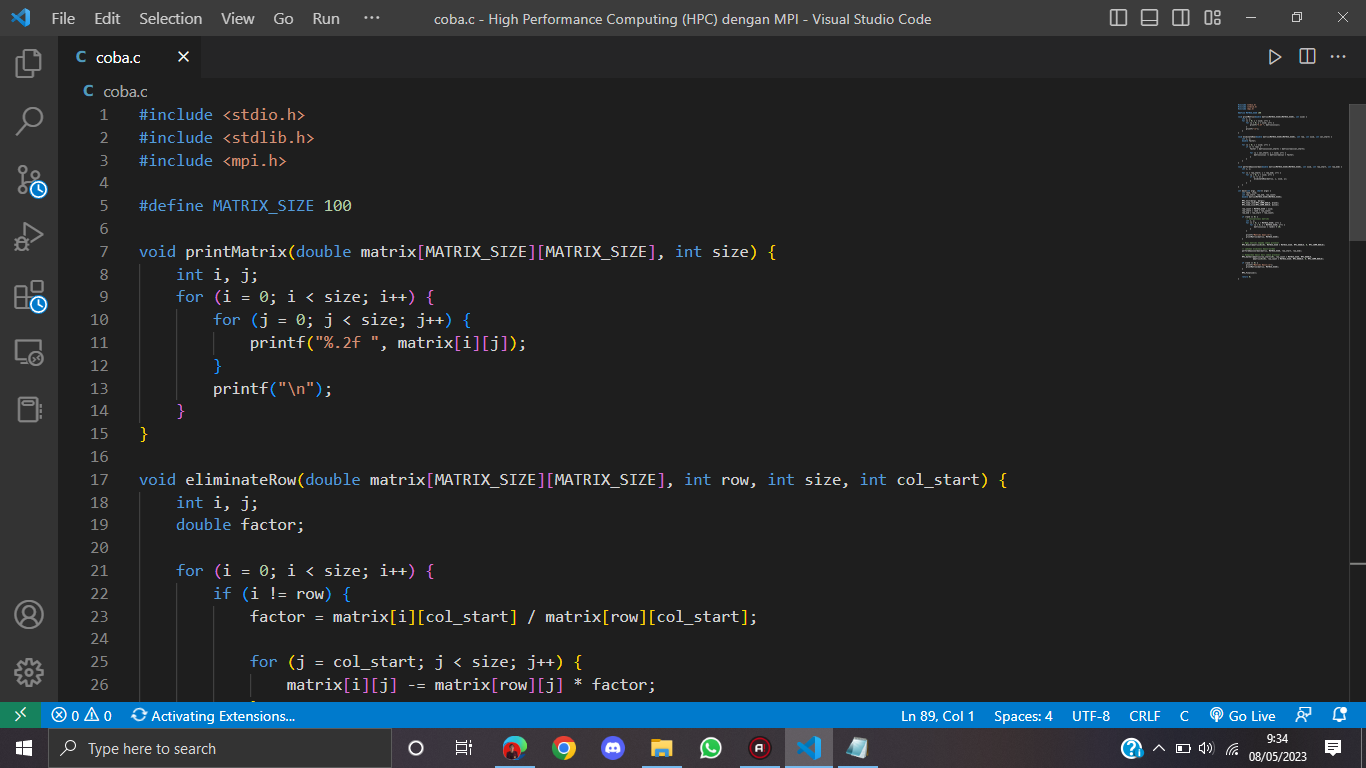Open the Selection menu
The width and height of the screenshot is (1366, 768).
170,18
